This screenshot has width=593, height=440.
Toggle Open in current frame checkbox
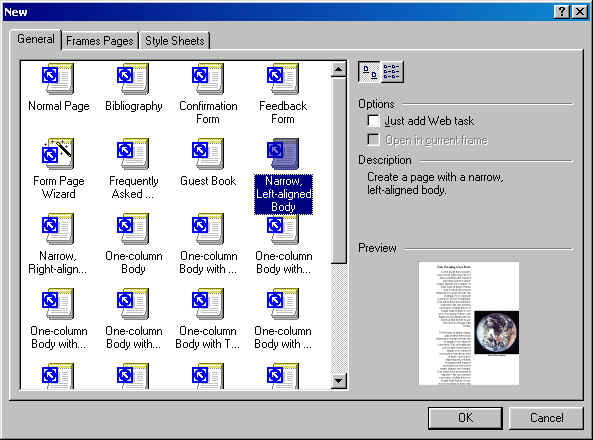(x=373, y=140)
